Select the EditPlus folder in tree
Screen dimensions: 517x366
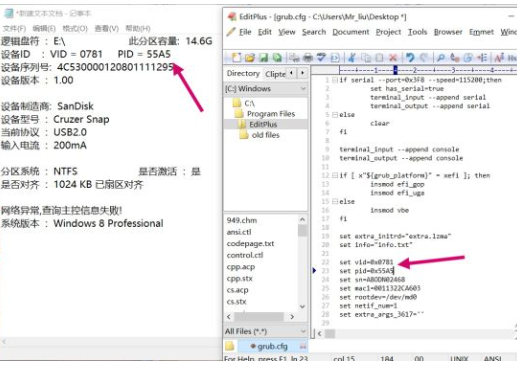pos(258,124)
